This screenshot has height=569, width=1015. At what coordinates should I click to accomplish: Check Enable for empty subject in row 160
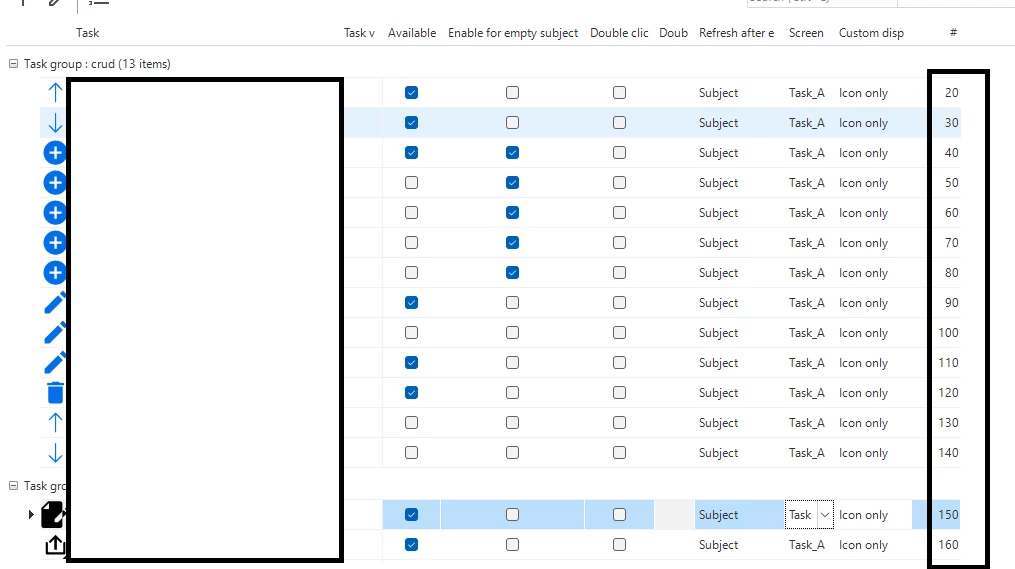click(x=512, y=544)
